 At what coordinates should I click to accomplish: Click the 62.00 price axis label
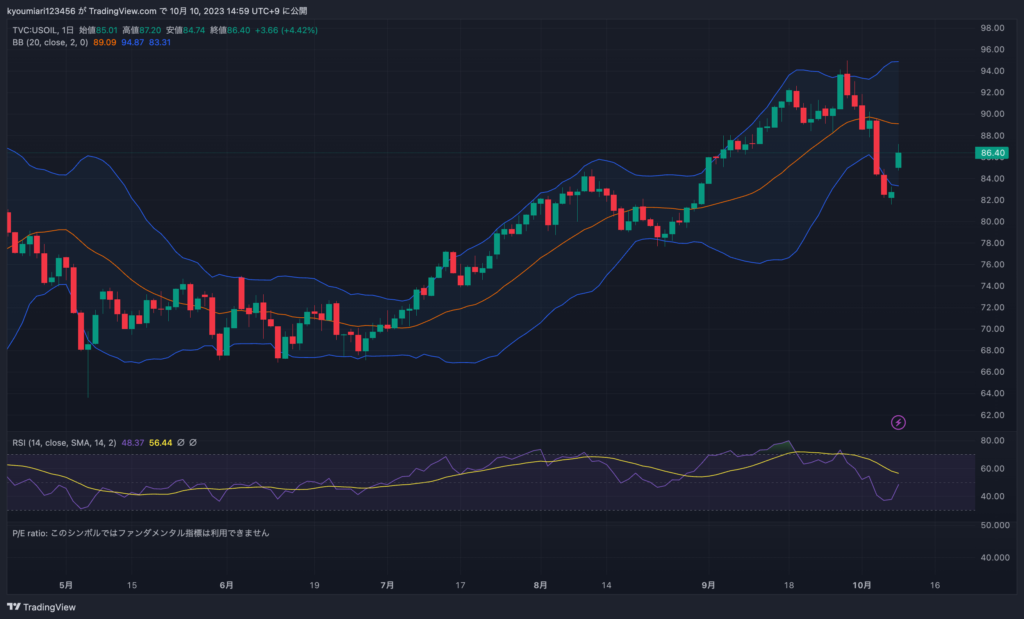(992, 415)
